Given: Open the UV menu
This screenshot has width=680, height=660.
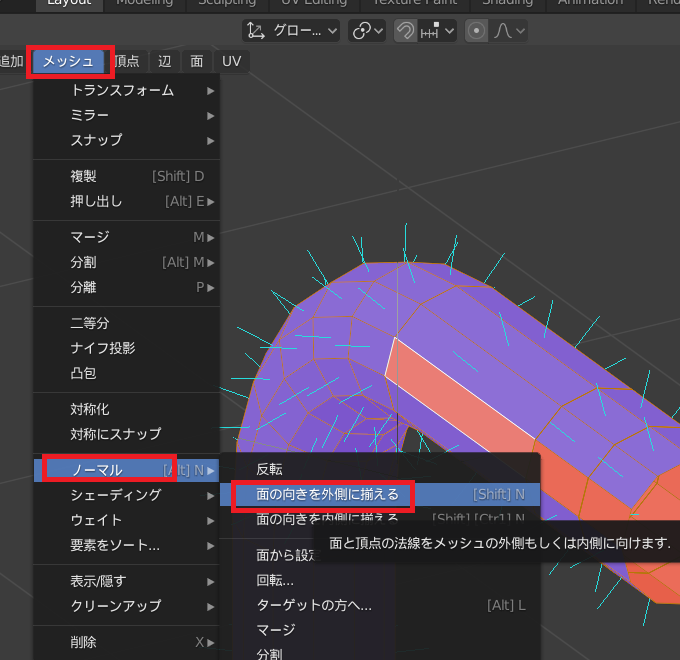Looking at the screenshot, I should 232,61.
